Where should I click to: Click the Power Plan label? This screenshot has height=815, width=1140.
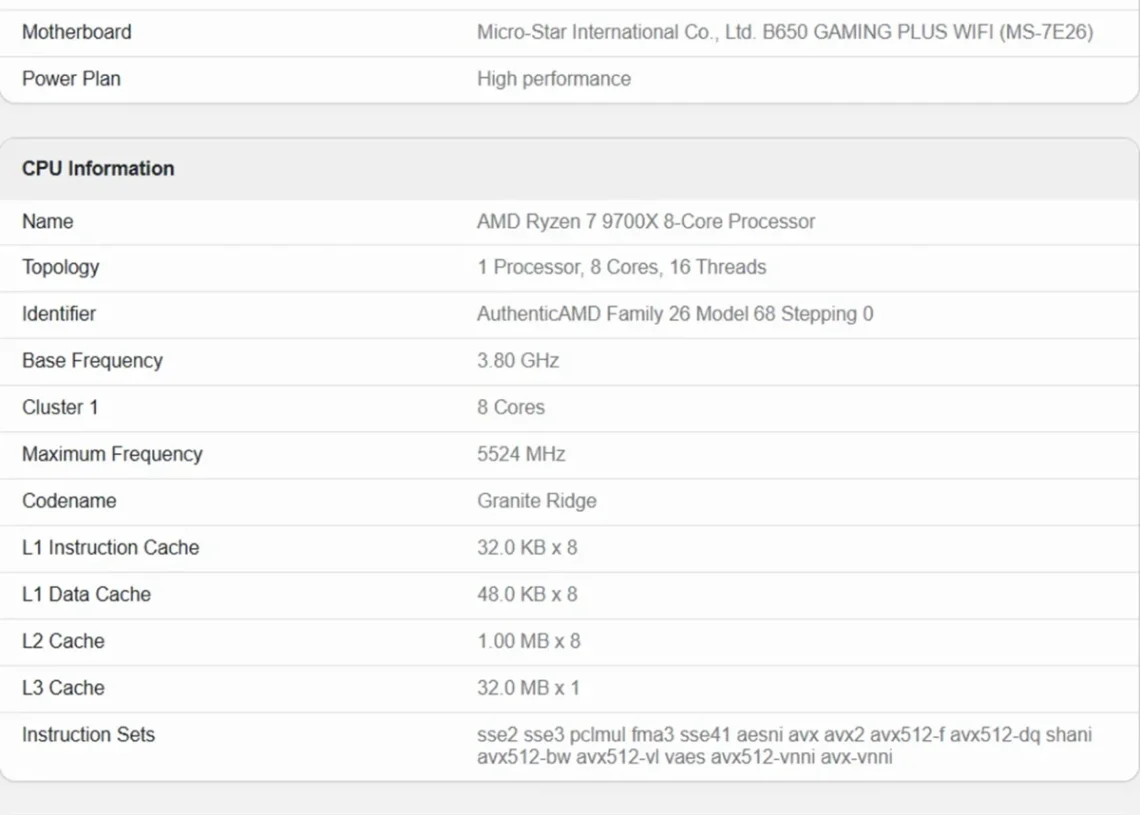71,79
